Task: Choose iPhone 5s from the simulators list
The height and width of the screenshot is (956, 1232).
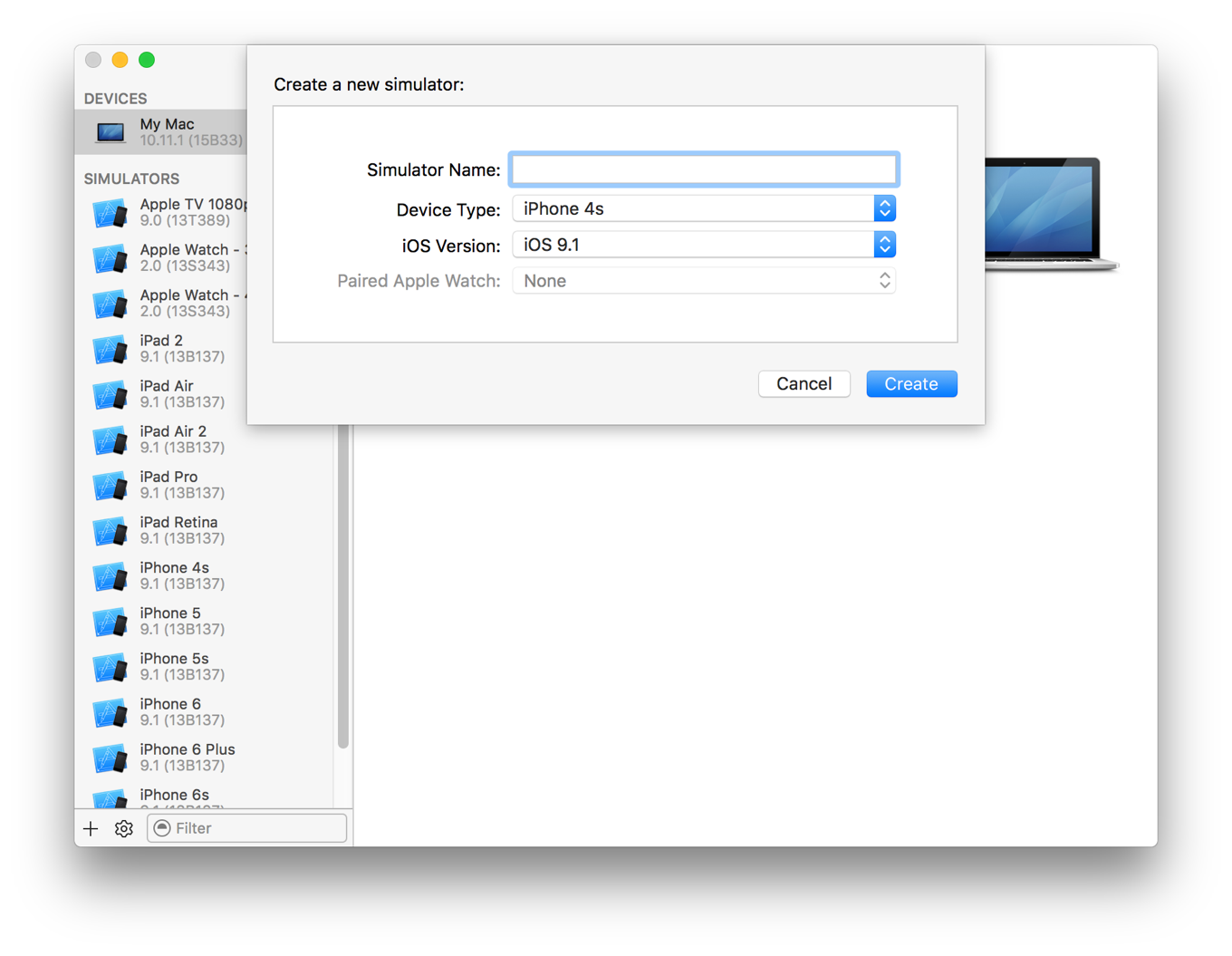Action: (174, 666)
